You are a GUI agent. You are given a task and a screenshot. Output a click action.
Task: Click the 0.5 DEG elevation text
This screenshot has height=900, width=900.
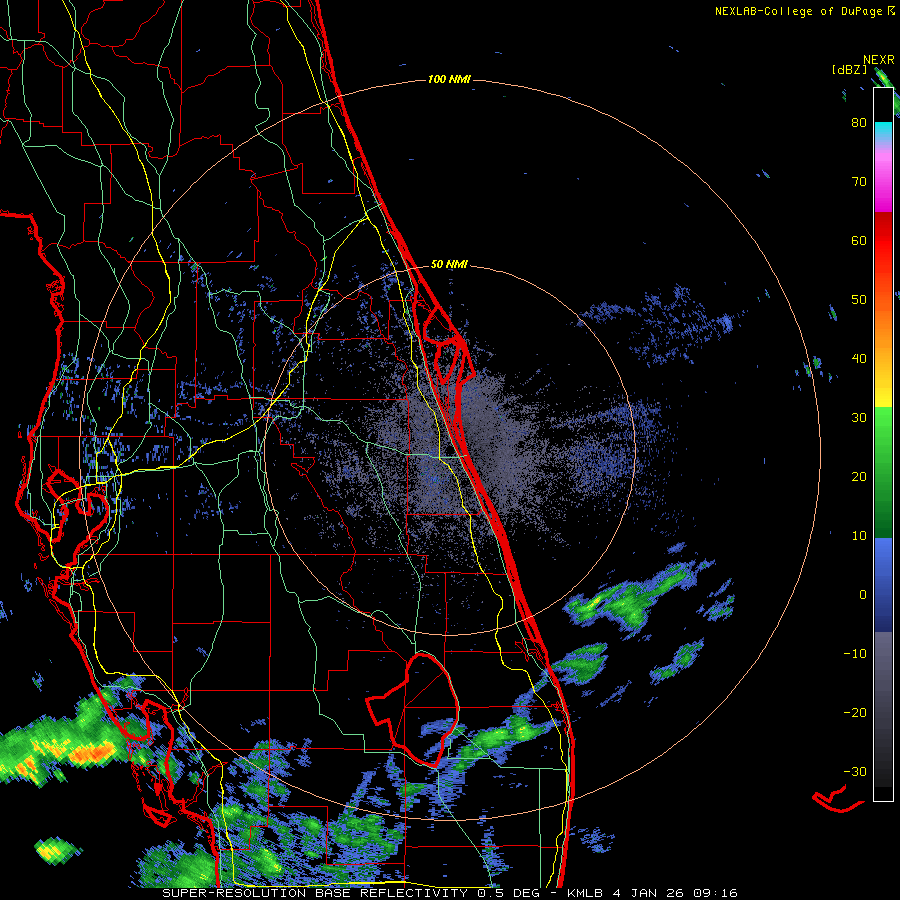(x=509, y=893)
